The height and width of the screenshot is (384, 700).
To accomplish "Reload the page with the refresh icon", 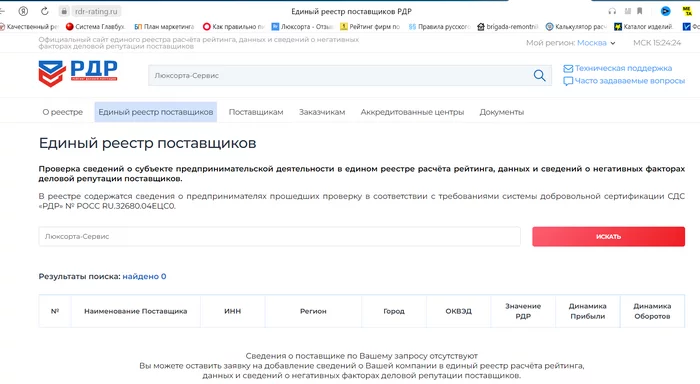I will (45, 11).
